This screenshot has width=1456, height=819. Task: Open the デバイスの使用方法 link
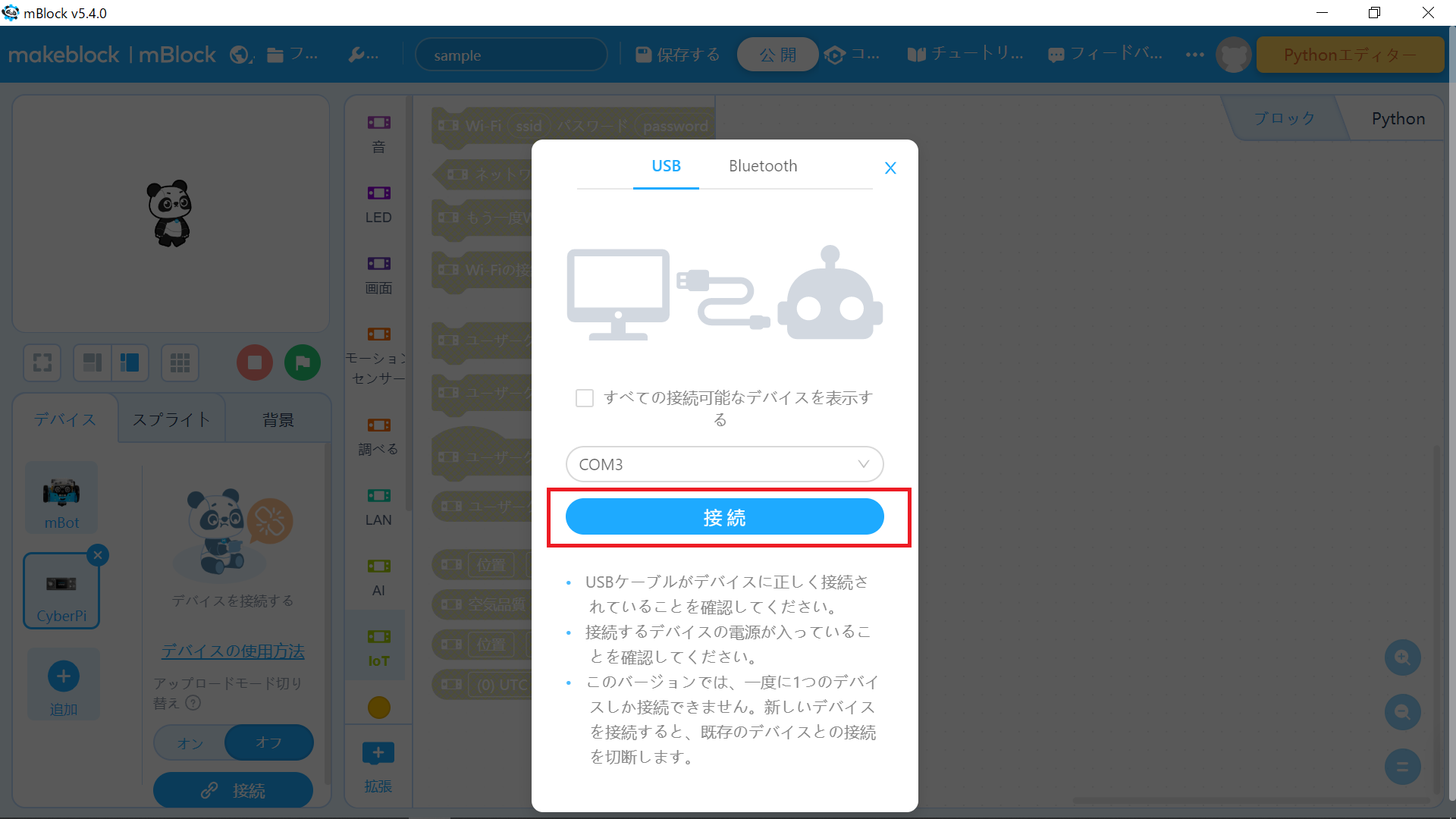[232, 651]
